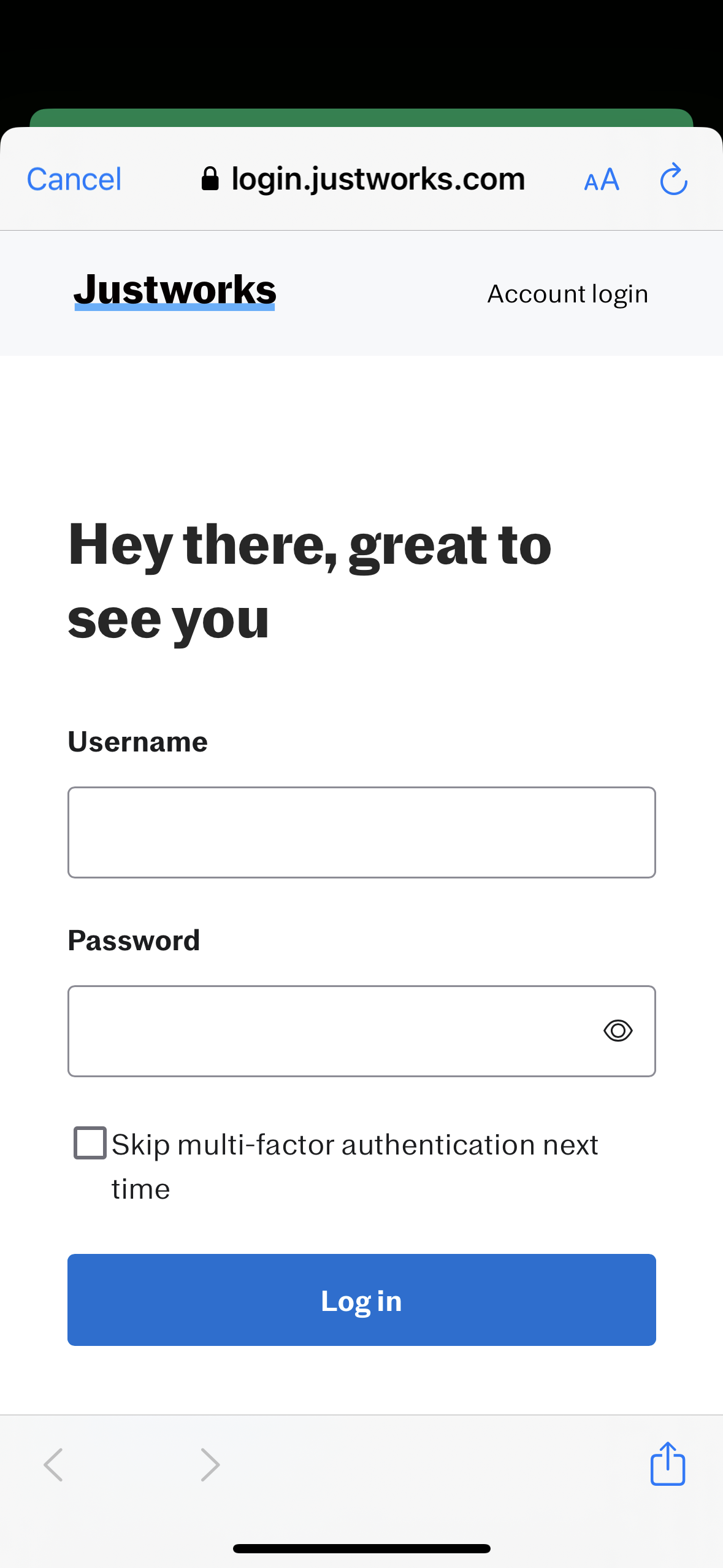The width and height of the screenshot is (723, 1568).
Task: Click the Log in button
Action: click(362, 1300)
